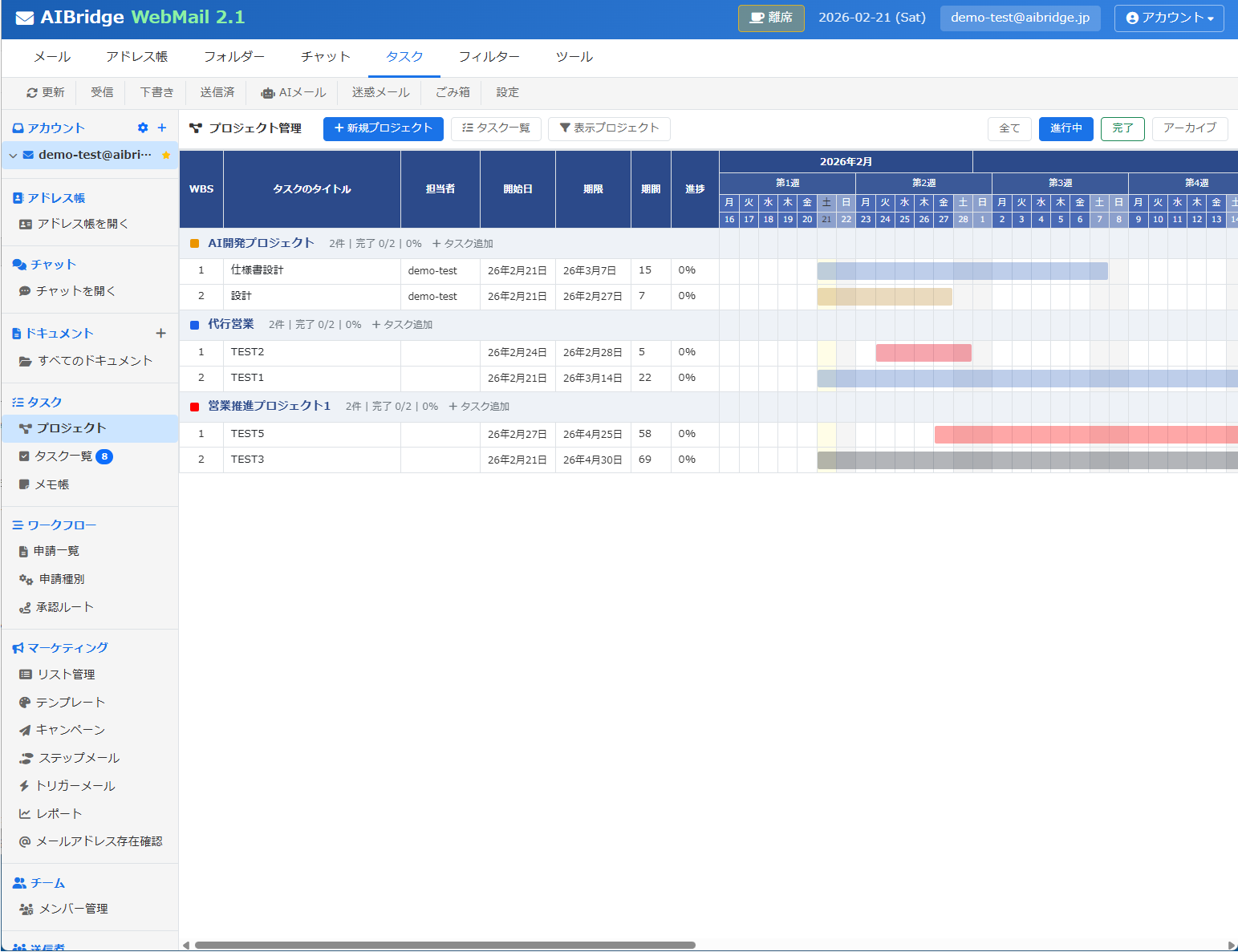This screenshot has height=952, width=1238.
Task: Toggle the 離席 presence status
Action: click(770, 18)
